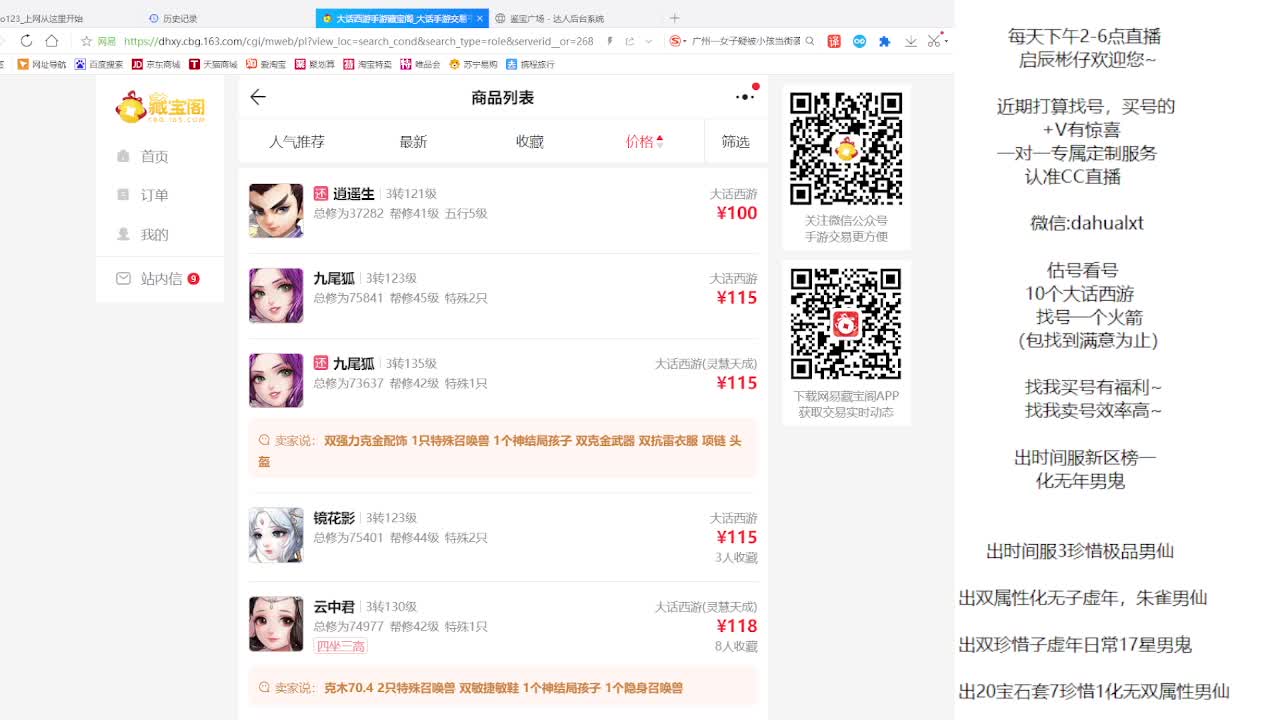Image resolution: width=1280 pixels, height=720 pixels.
Task: Click the lightning speed-mode icon
Action: click(x=610, y=41)
